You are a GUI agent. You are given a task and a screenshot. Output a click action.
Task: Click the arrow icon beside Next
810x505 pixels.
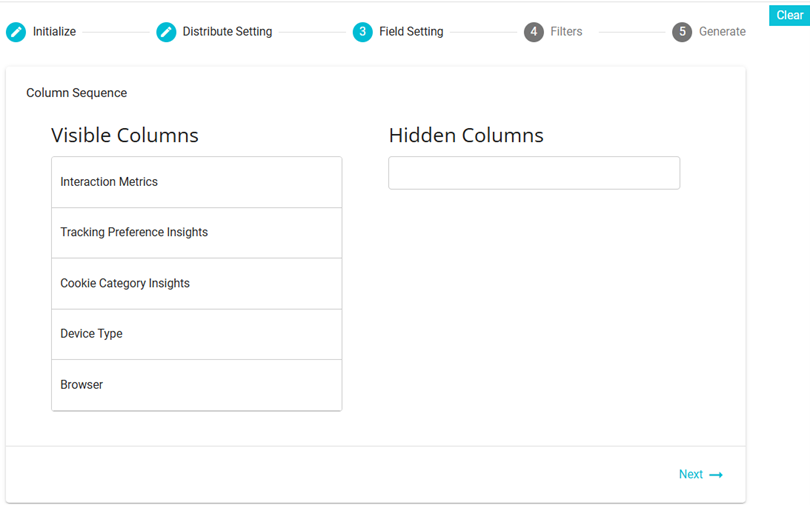[x=716, y=475]
